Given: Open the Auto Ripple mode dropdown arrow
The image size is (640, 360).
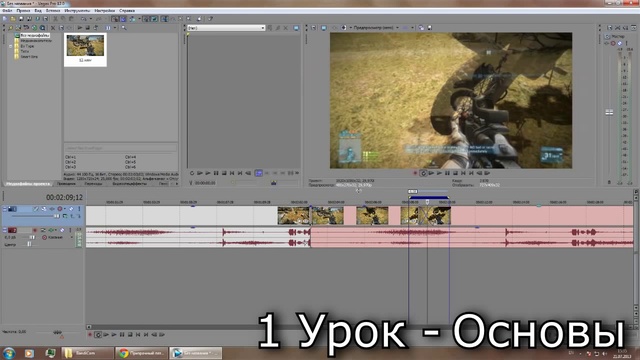Looking at the screenshot, I should [139, 19].
